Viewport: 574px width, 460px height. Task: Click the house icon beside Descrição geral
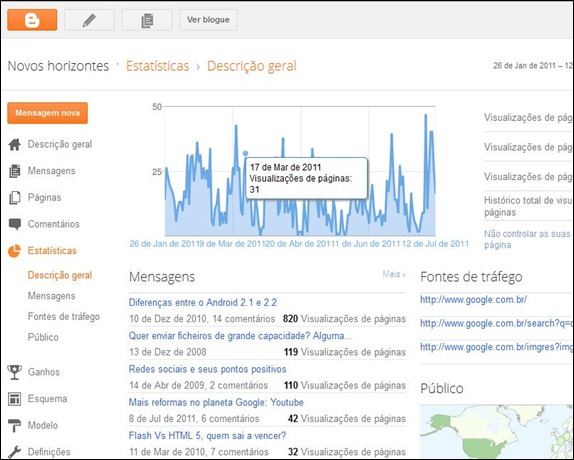(15, 144)
